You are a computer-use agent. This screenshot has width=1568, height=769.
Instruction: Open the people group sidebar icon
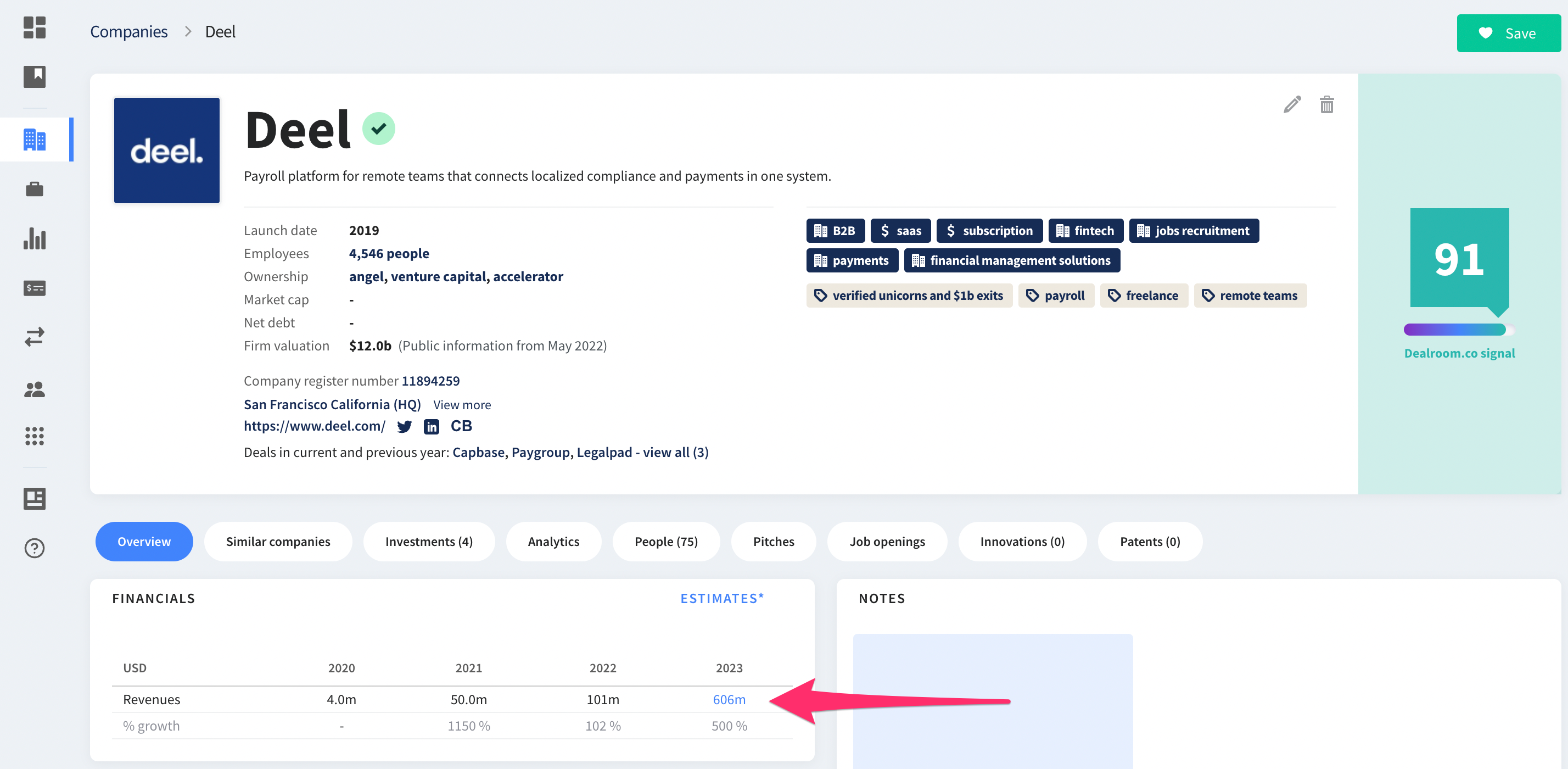(35, 389)
